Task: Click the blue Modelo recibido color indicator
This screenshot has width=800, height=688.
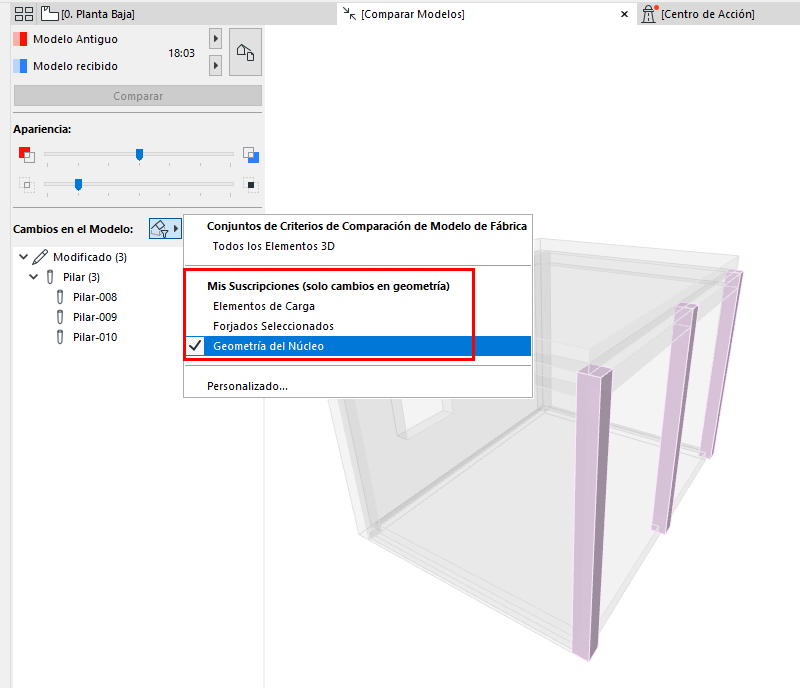Action: [x=20, y=66]
